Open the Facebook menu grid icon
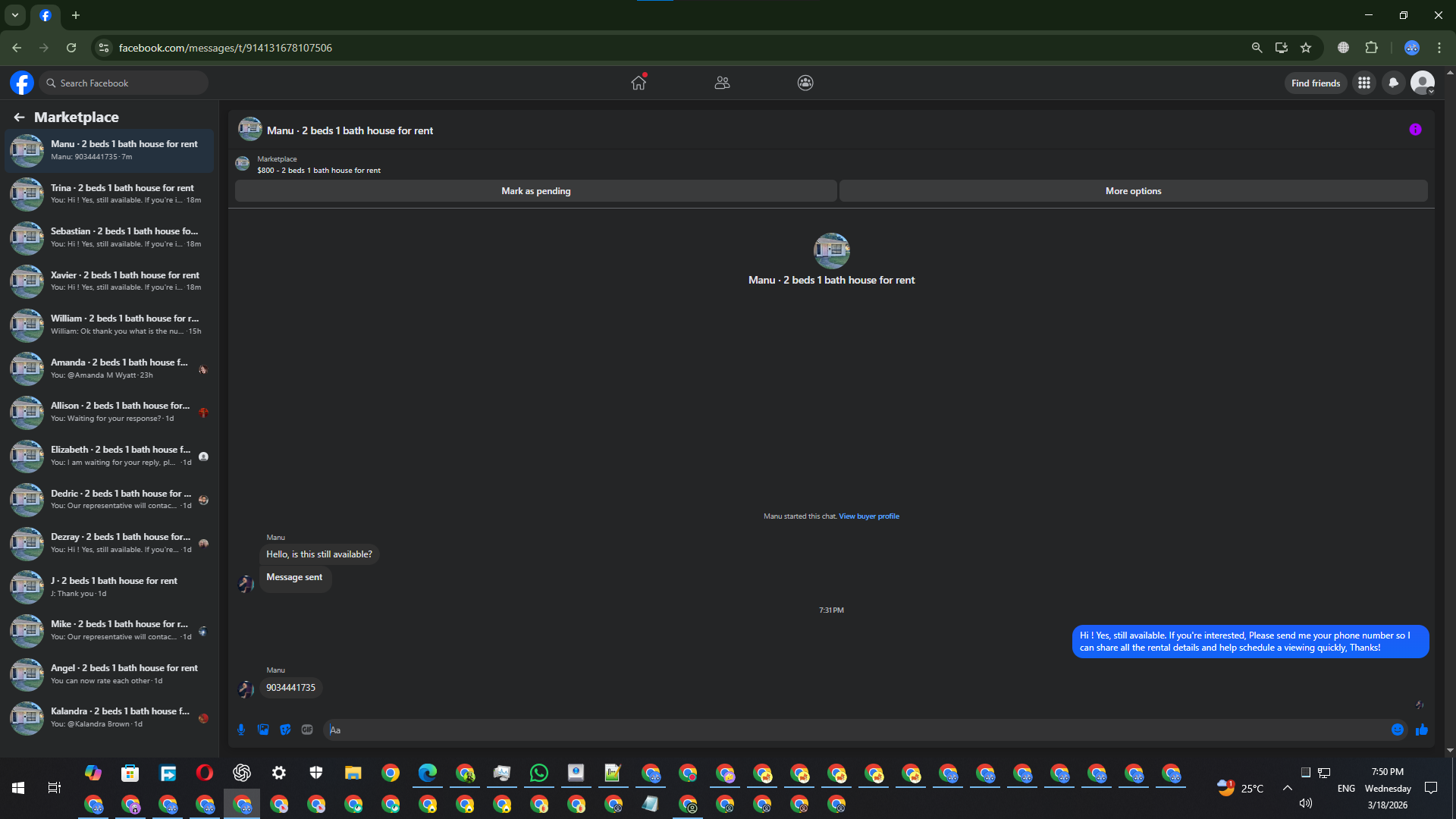Image resolution: width=1456 pixels, height=819 pixels. click(1364, 83)
